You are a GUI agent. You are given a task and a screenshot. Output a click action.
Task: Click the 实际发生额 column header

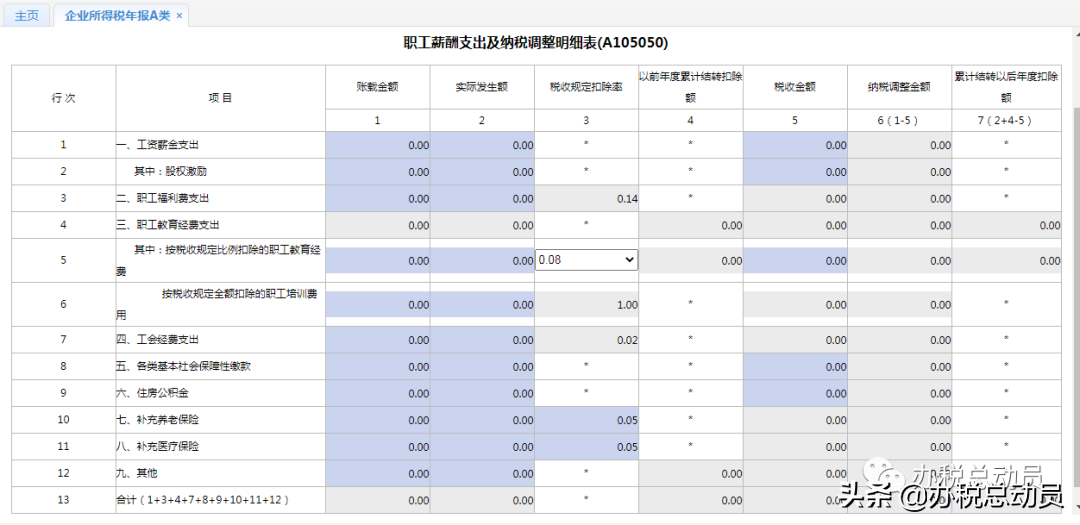[482, 87]
